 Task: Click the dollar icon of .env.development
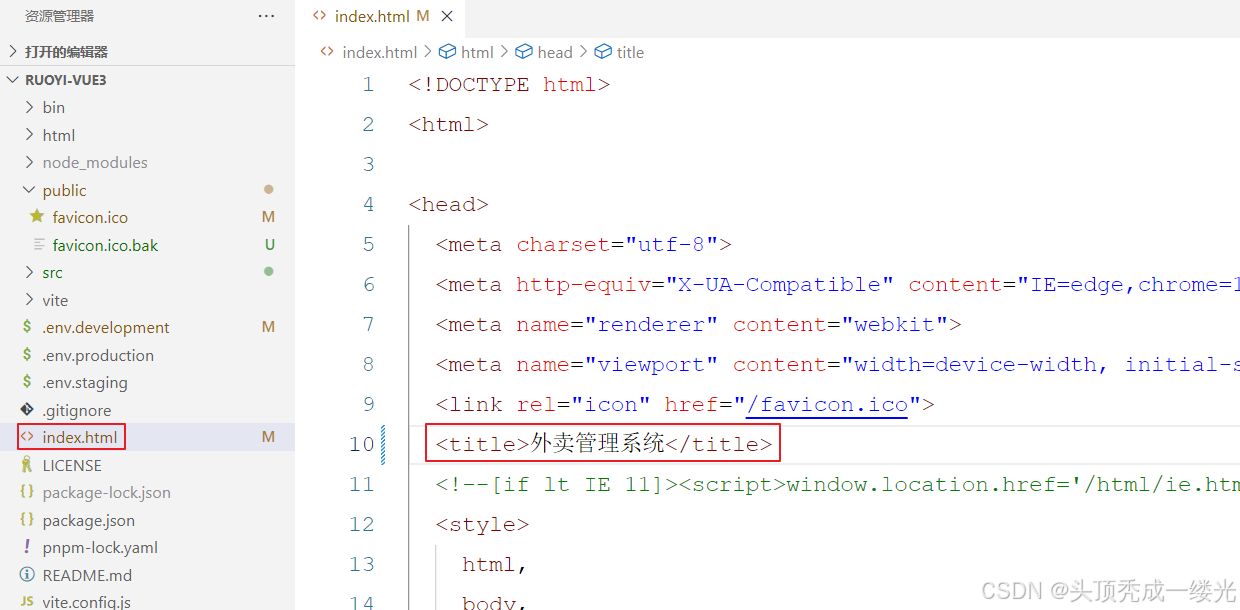pyautogui.click(x=27, y=327)
